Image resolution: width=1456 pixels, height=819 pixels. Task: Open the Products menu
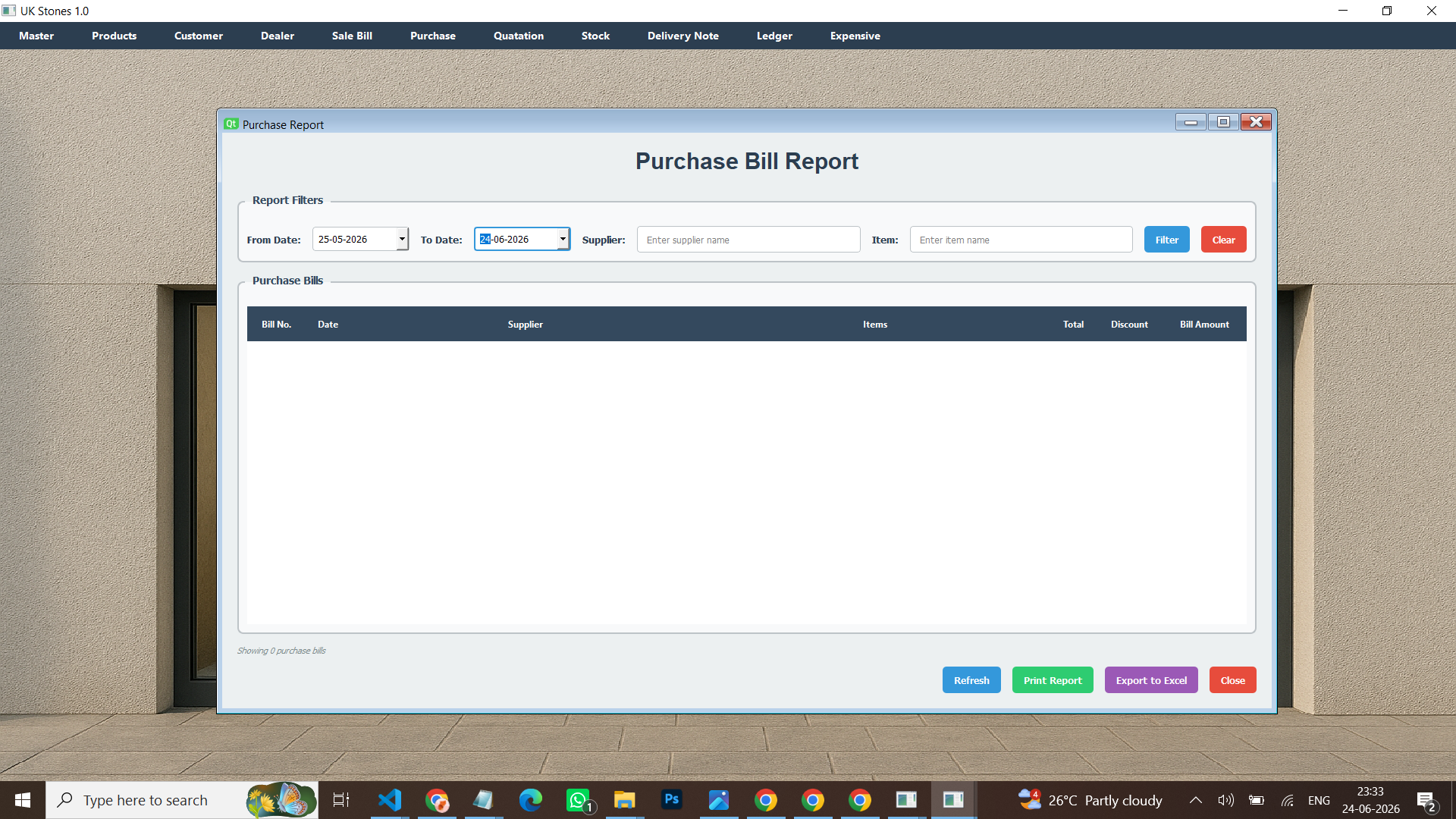click(114, 36)
